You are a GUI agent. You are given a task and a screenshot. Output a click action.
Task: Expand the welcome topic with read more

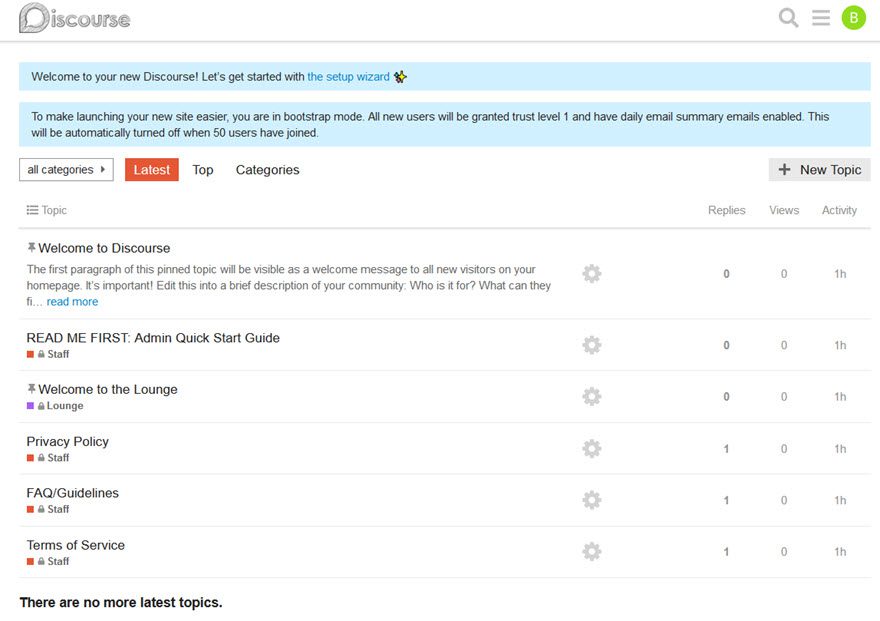pyautogui.click(x=72, y=301)
